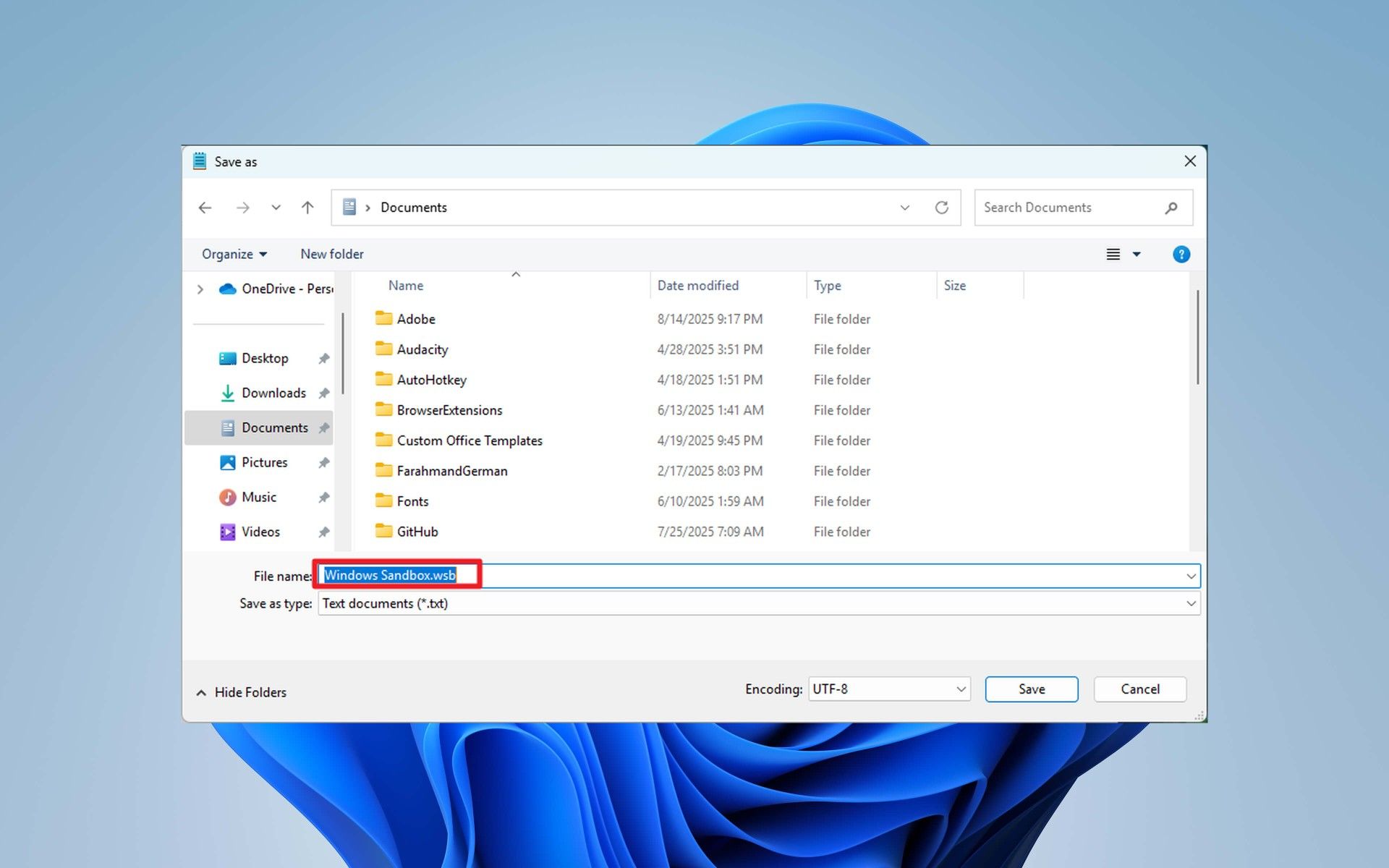This screenshot has height=868, width=1389.
Task: Expand the address bar history dropdown
Action: pos(904,208)
